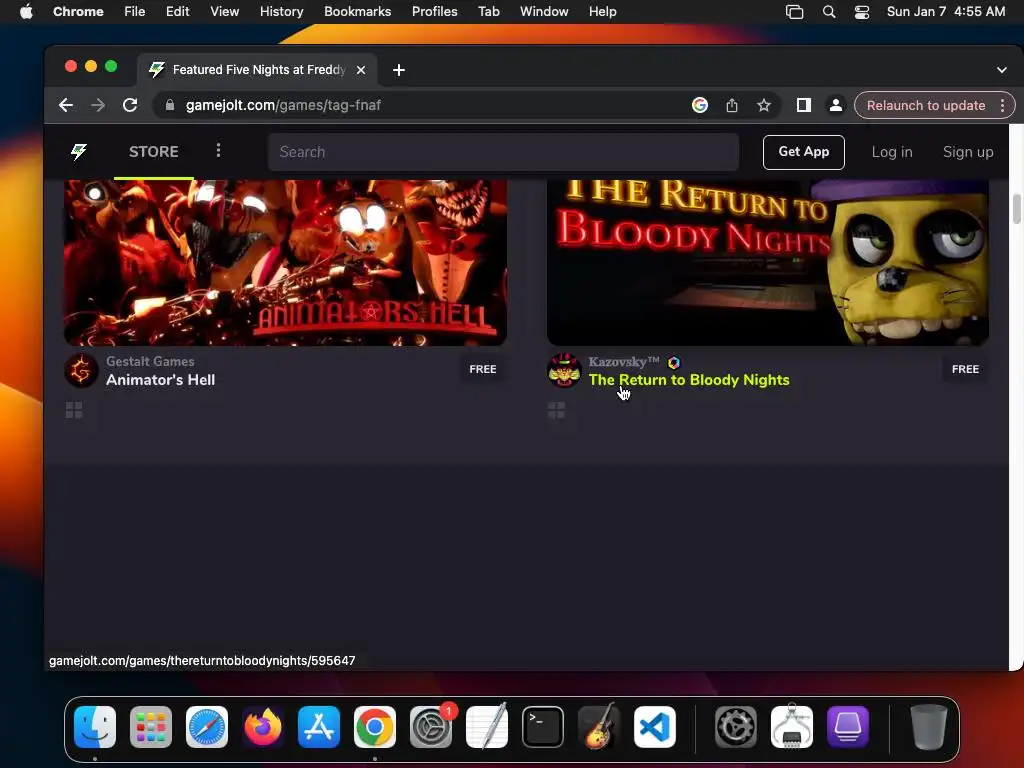Click FREE price tag for Animator's Hell
This screenshot has height=768, width=1024.
pyautogui.click(x=483, y=369)
